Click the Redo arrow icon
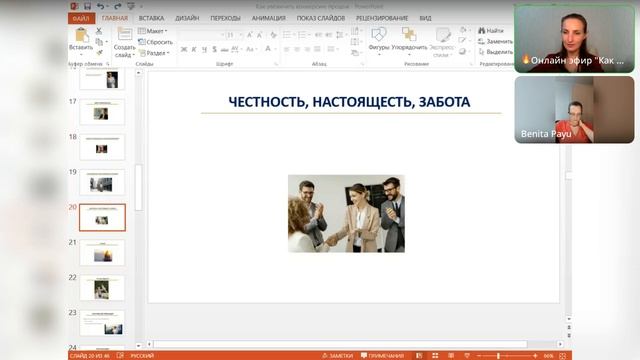Viewport: 640px width, 360px height. point(118,6)
